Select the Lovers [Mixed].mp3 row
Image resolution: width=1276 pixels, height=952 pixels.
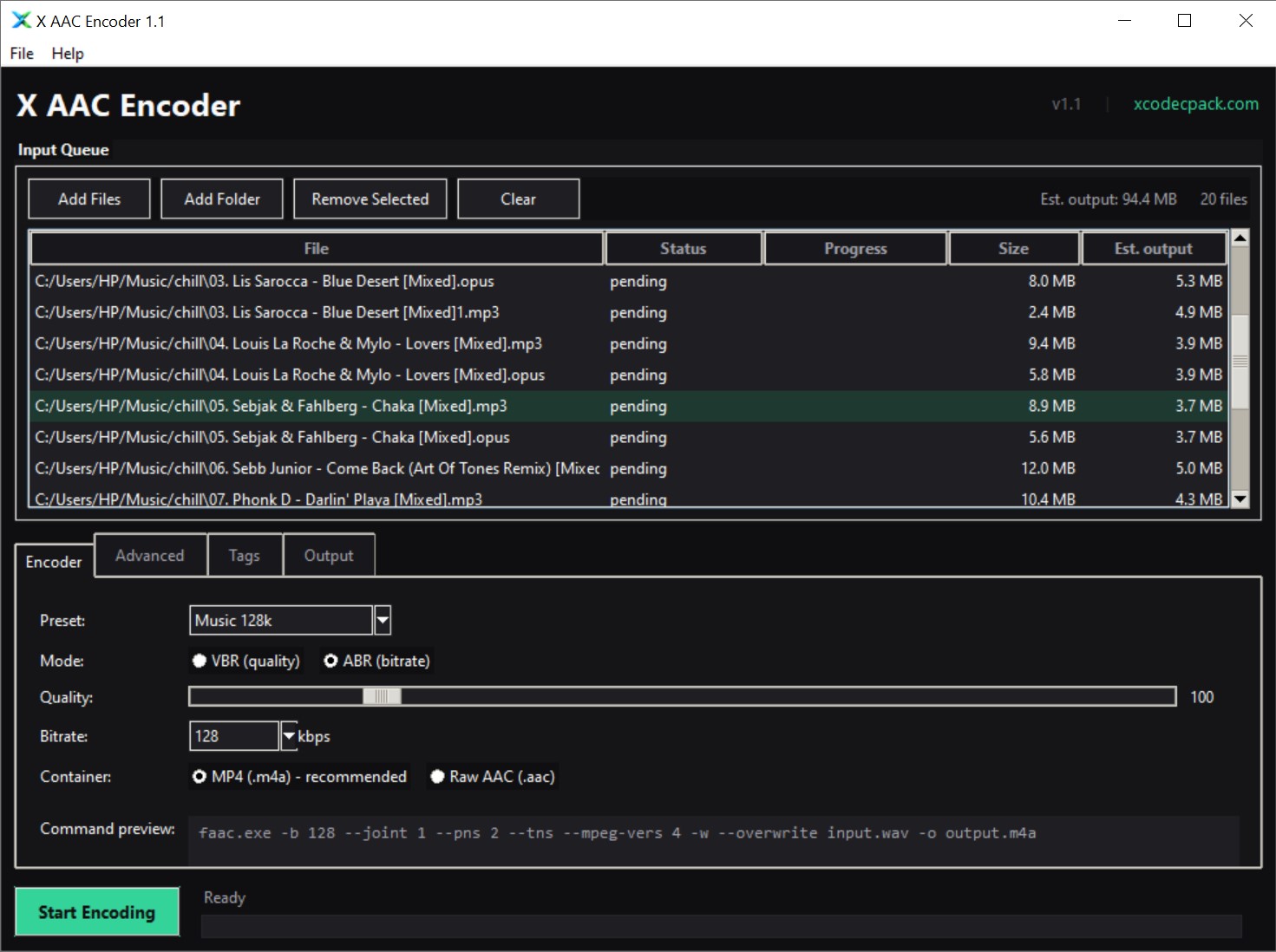click(x=630, y=343)
